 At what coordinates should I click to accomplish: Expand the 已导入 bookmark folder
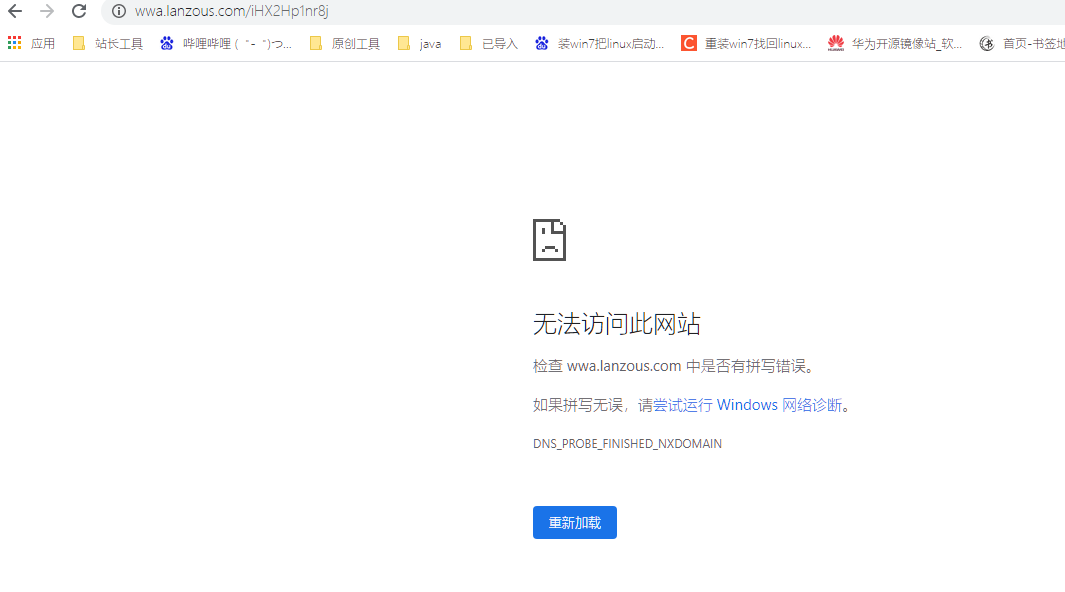pyautogui.click(x=489, y=43)
